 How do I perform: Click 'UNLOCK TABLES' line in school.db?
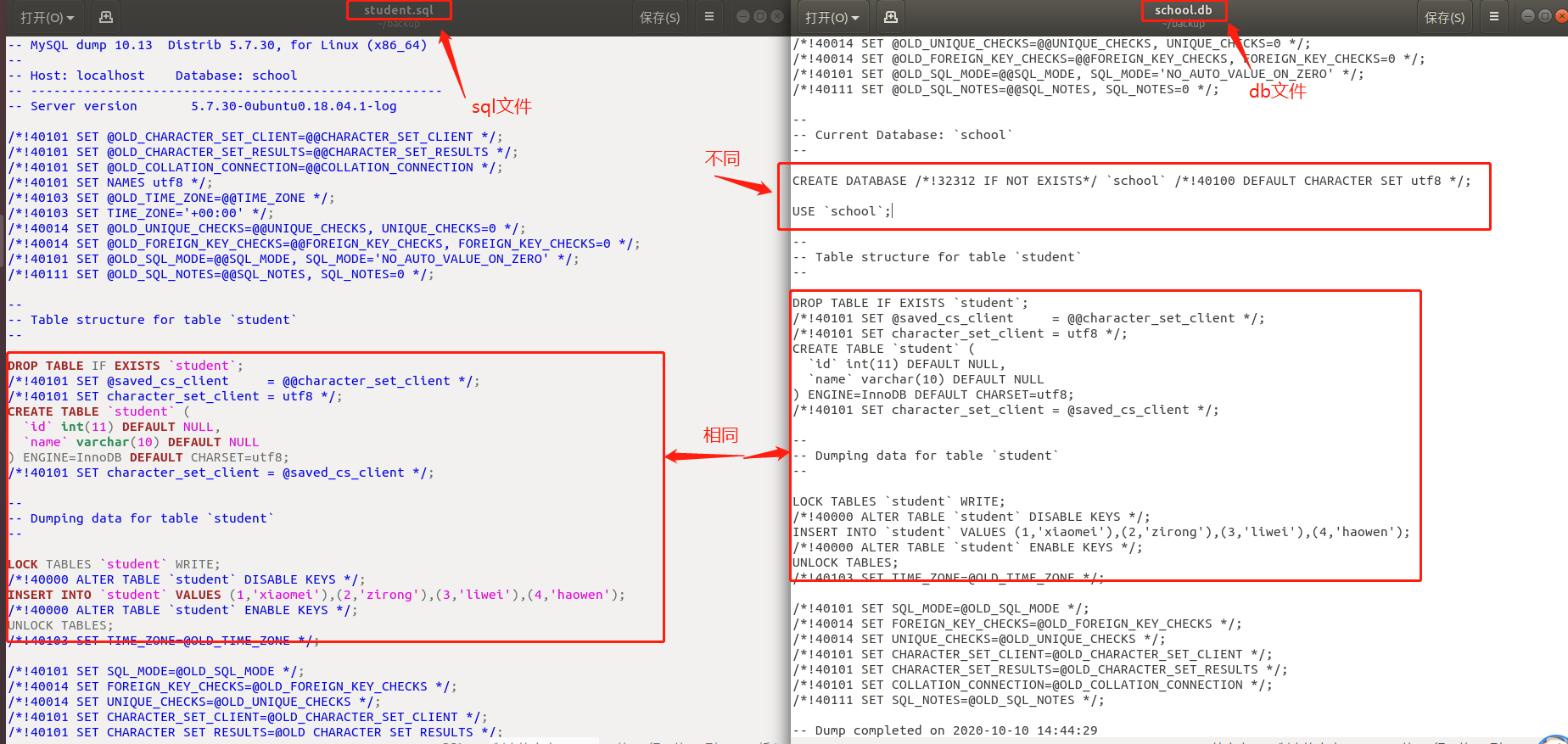(845, 562)
